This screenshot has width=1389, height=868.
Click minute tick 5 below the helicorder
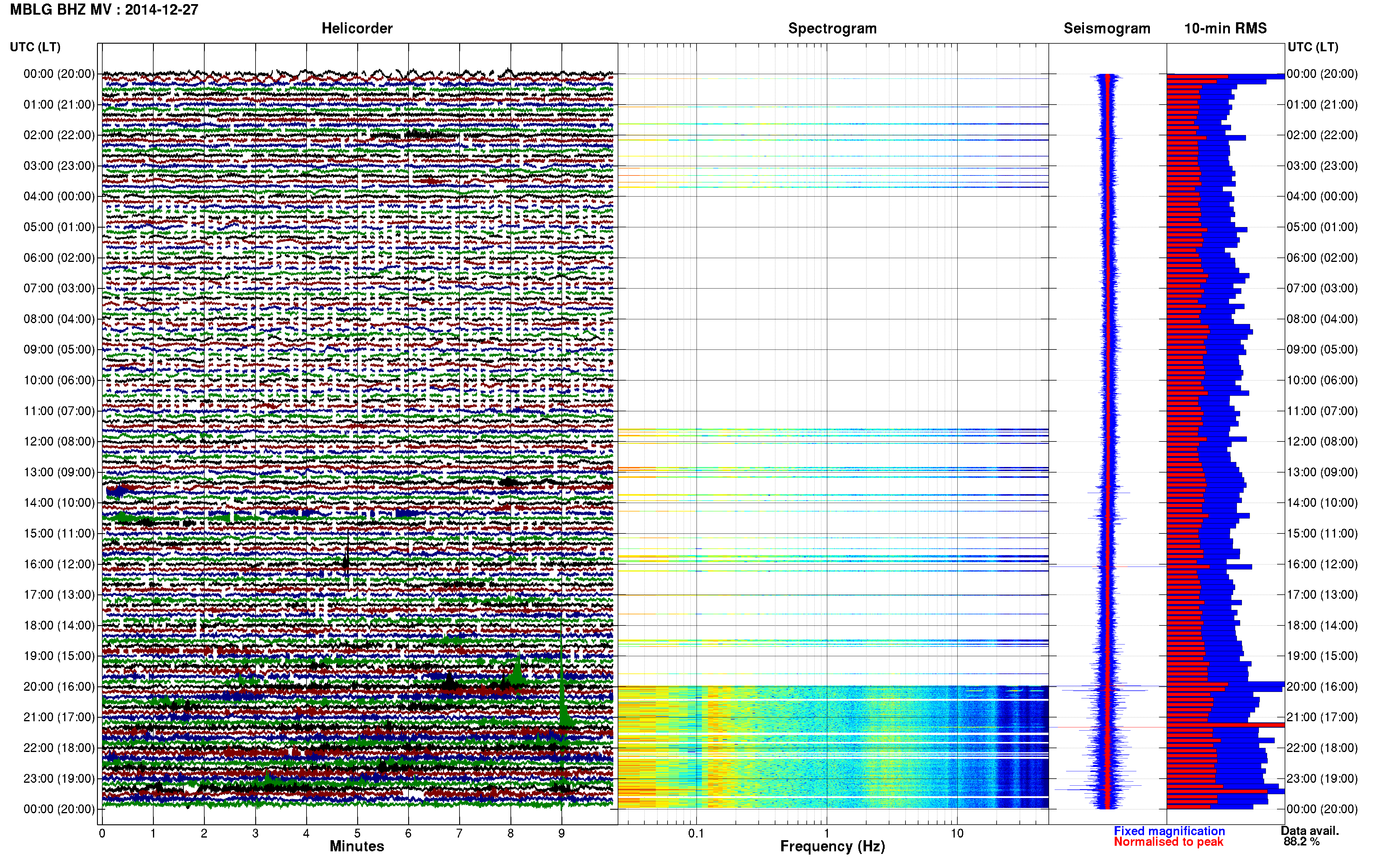pos(357,833)
